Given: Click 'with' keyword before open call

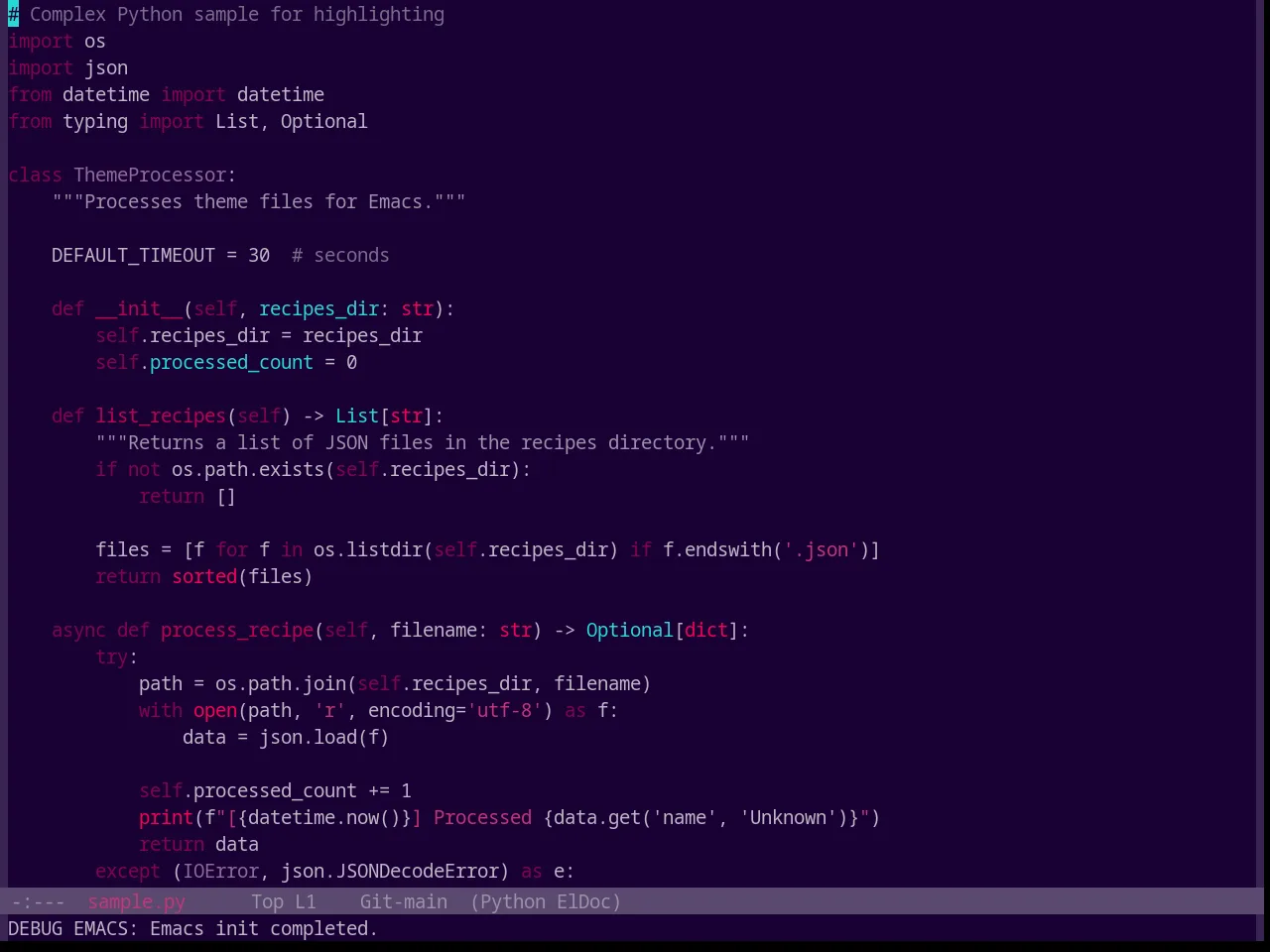Looking at the screenshot, I should point(161,710).
